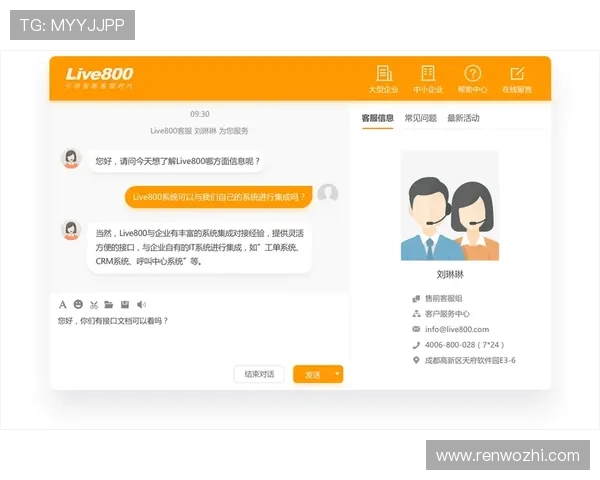Click the info@live800.com email link
The width and height of the screenshot is (600, 480).
[456, 329]
